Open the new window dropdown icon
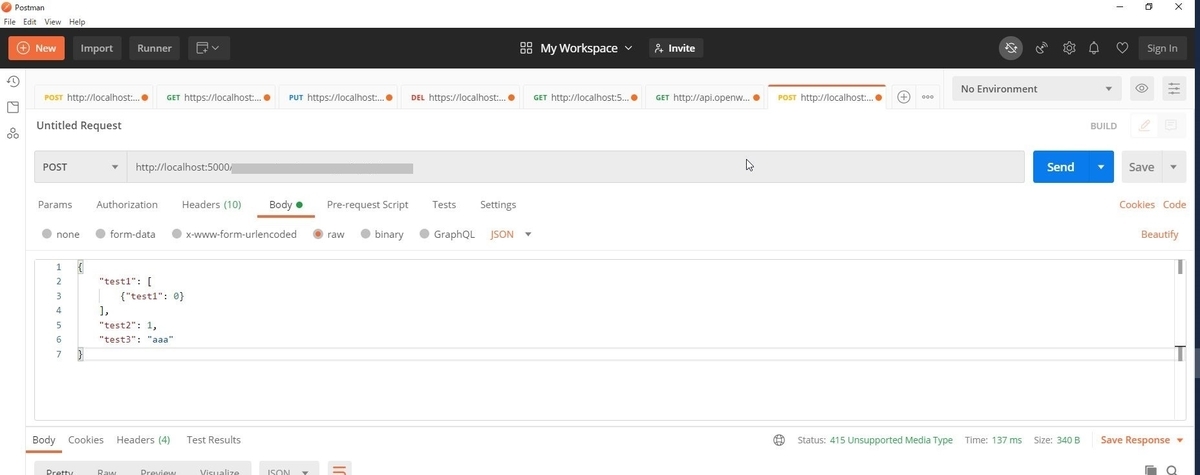 click(x=208, y=48)
